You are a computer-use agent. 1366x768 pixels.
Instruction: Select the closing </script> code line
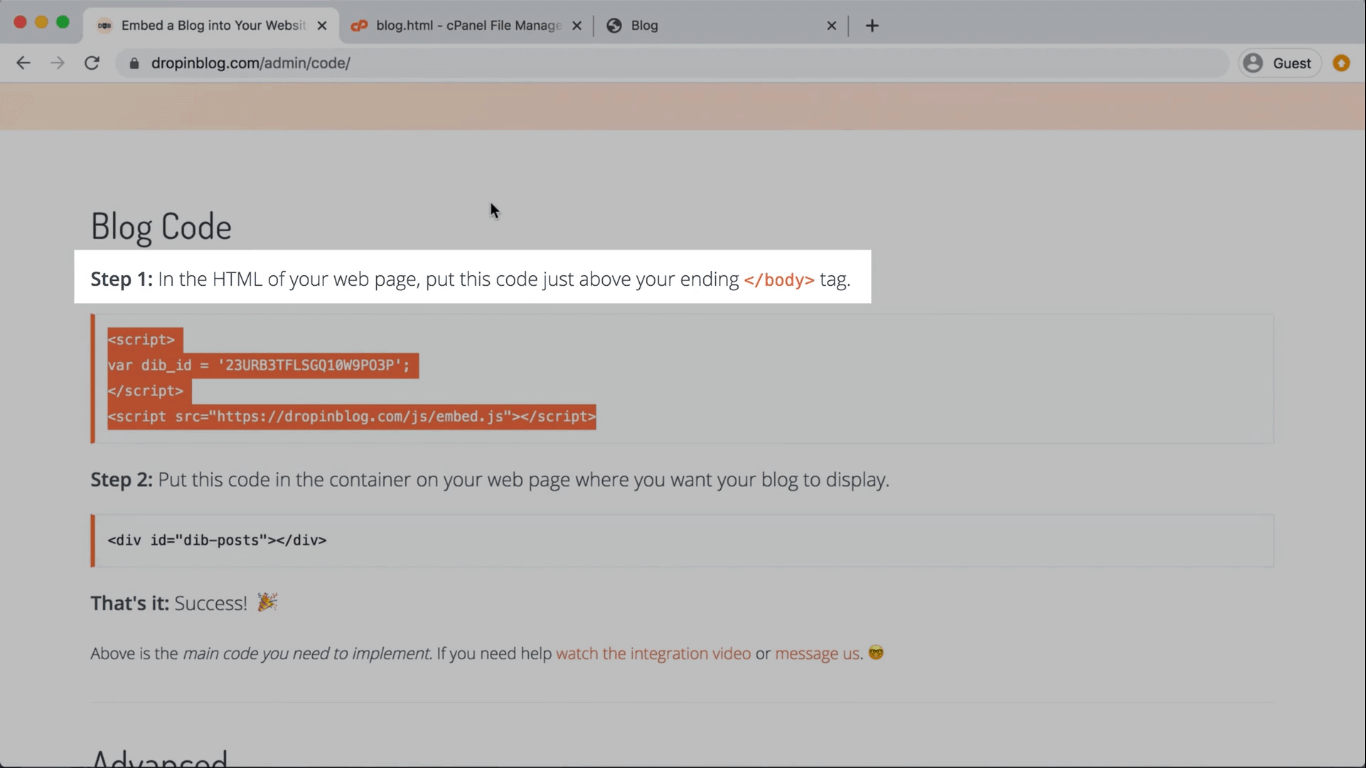click(146, 391)
